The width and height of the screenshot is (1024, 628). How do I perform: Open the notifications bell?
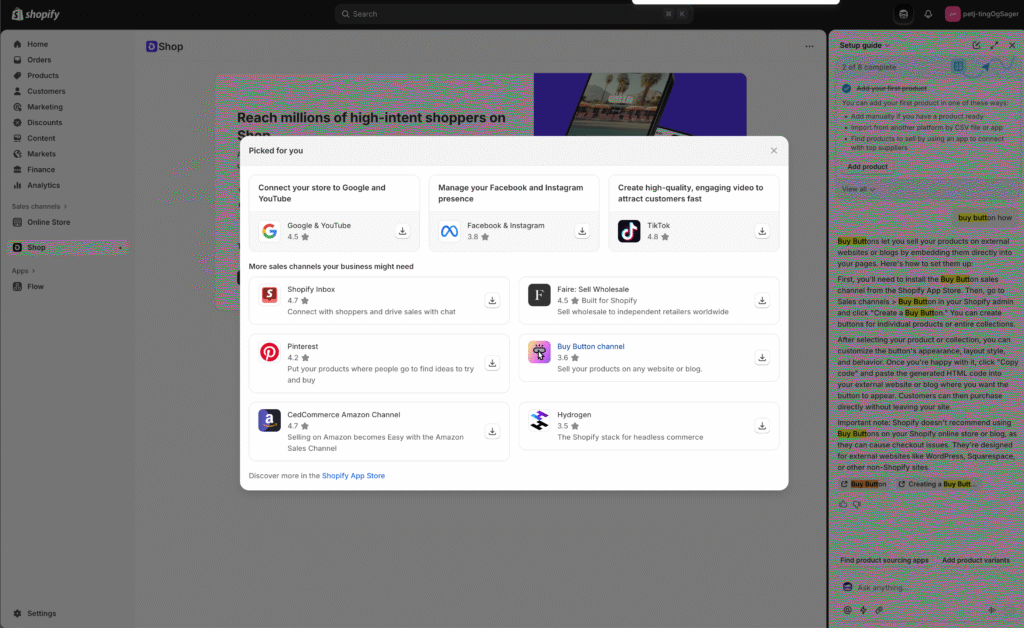pos(928,14)
